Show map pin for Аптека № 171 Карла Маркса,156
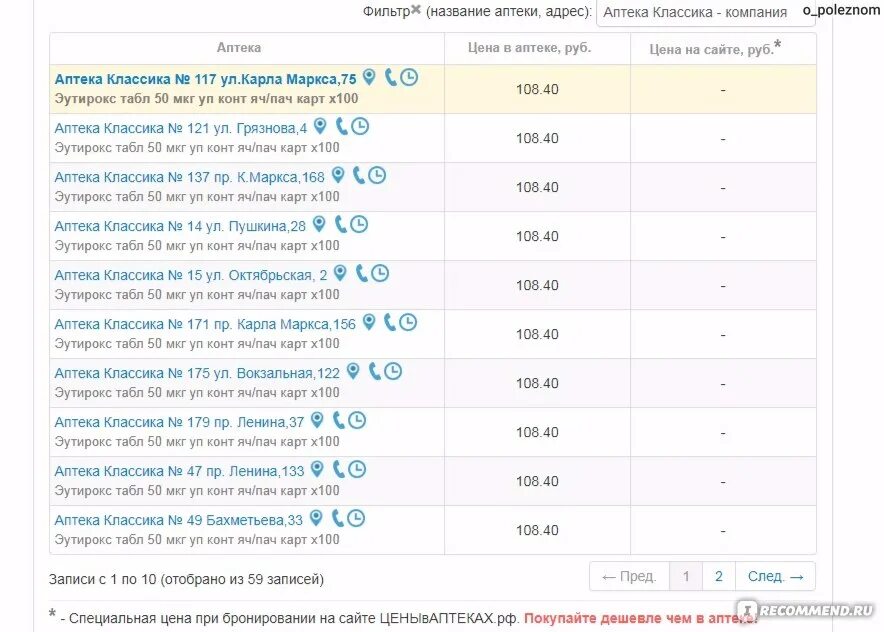 pos(369,322)
